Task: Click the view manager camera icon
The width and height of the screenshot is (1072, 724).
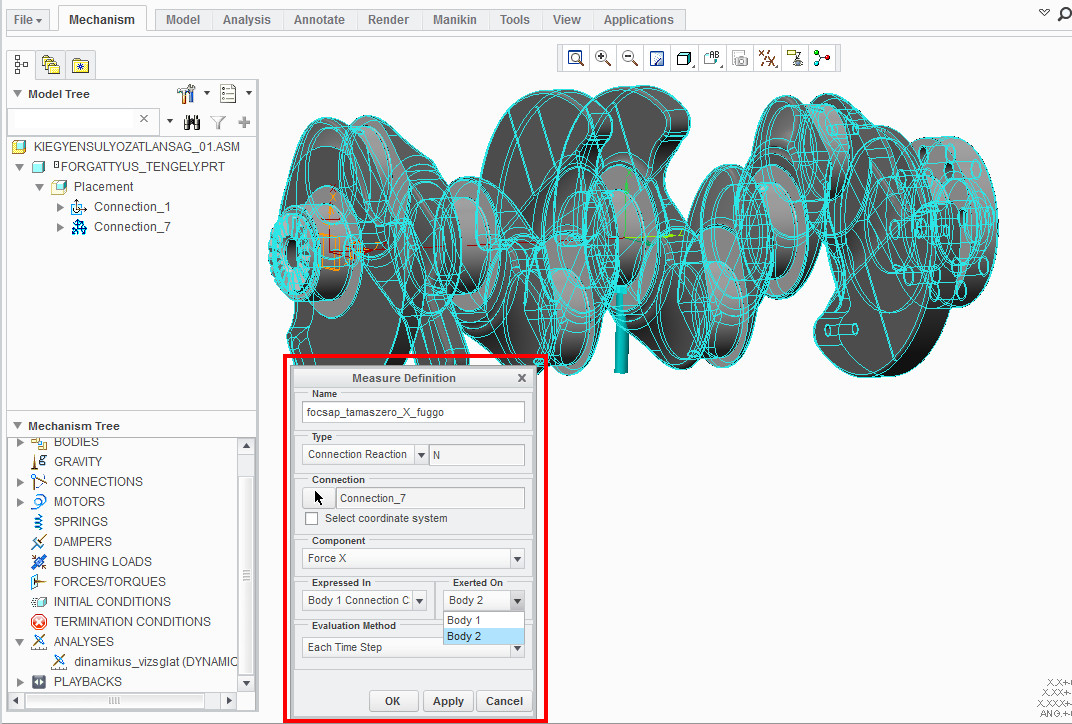Action: coord(740,59)
